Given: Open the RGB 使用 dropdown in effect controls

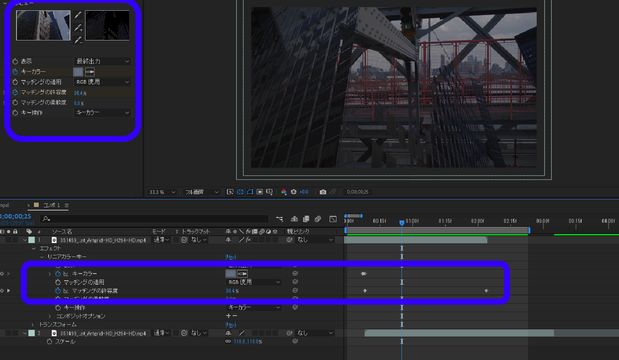Looking at the screenshot, I should point(102,82).
